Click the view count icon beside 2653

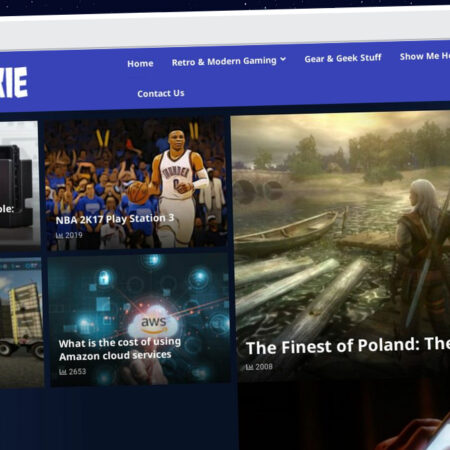[63, 372]
